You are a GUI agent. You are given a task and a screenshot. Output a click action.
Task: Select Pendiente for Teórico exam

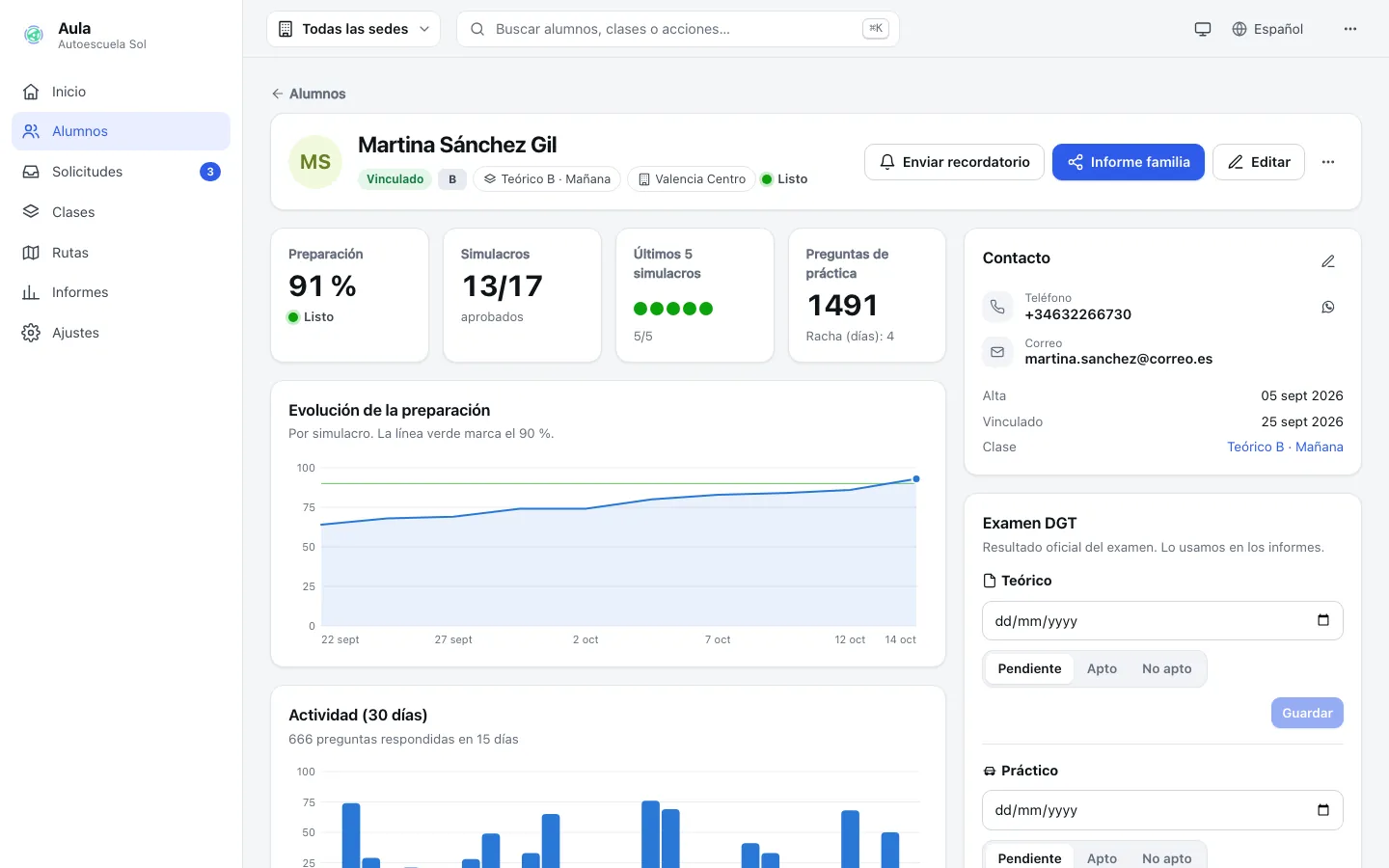tap(1029, 668)
